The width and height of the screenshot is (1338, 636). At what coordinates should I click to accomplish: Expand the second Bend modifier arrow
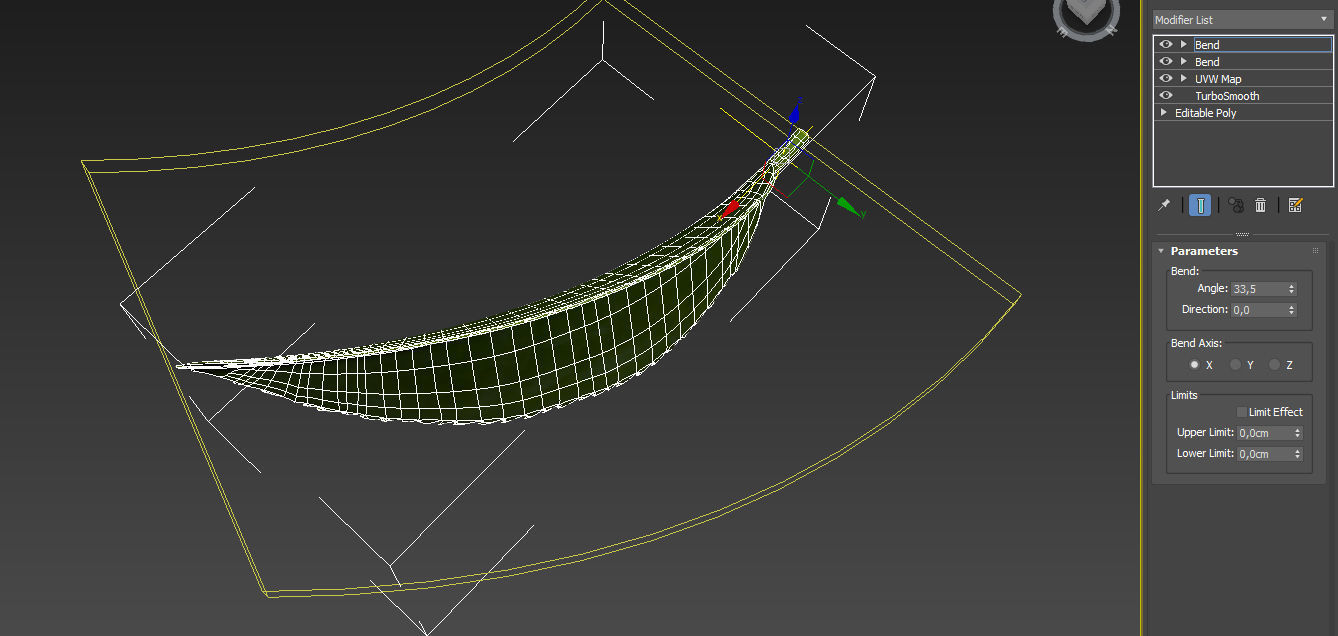click(1183, 61)
